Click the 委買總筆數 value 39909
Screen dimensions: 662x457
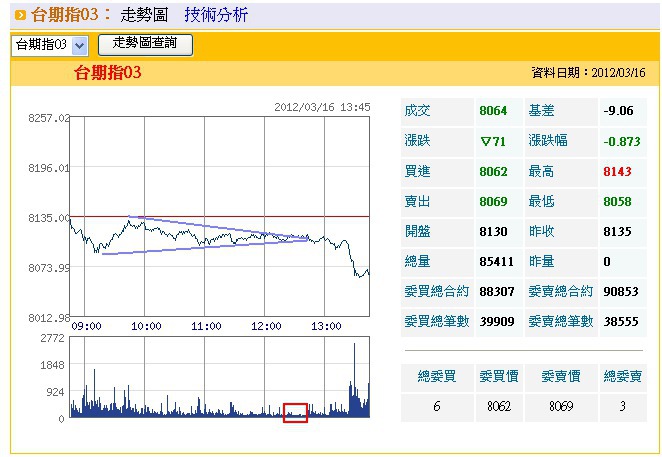496,321
